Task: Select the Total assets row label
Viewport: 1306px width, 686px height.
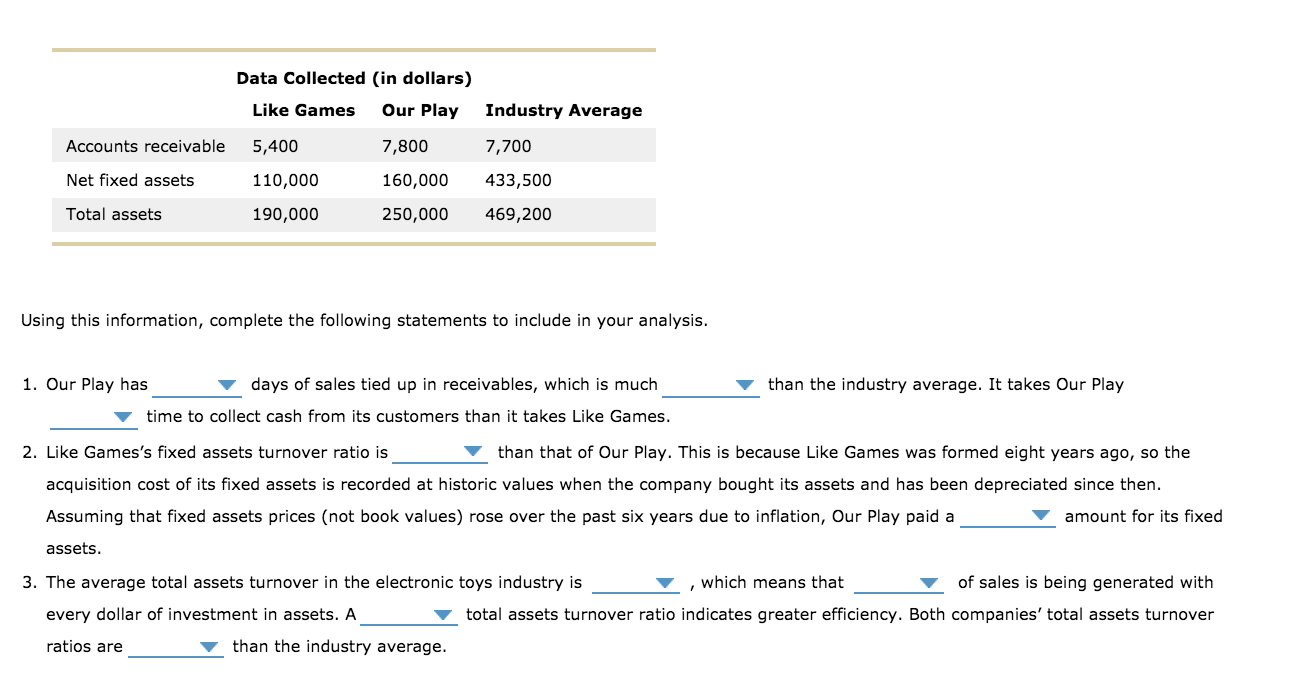Action: [113, 214]
